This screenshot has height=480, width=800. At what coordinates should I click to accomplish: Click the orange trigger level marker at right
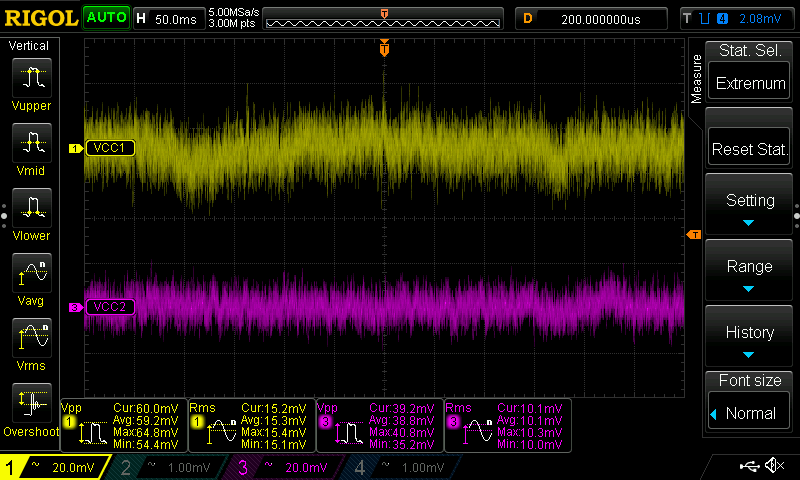tap(693, 235)
